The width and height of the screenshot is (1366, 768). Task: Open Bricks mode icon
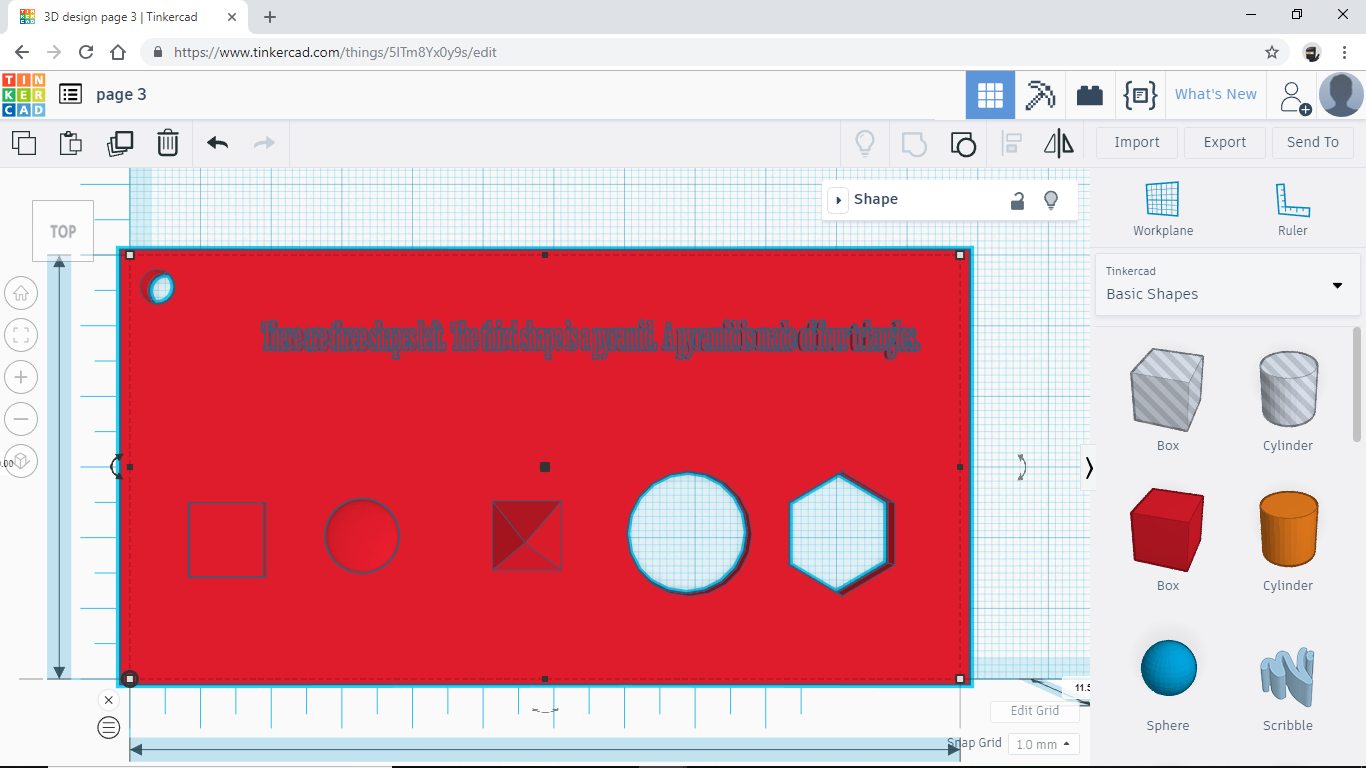tap(1090, 95)
